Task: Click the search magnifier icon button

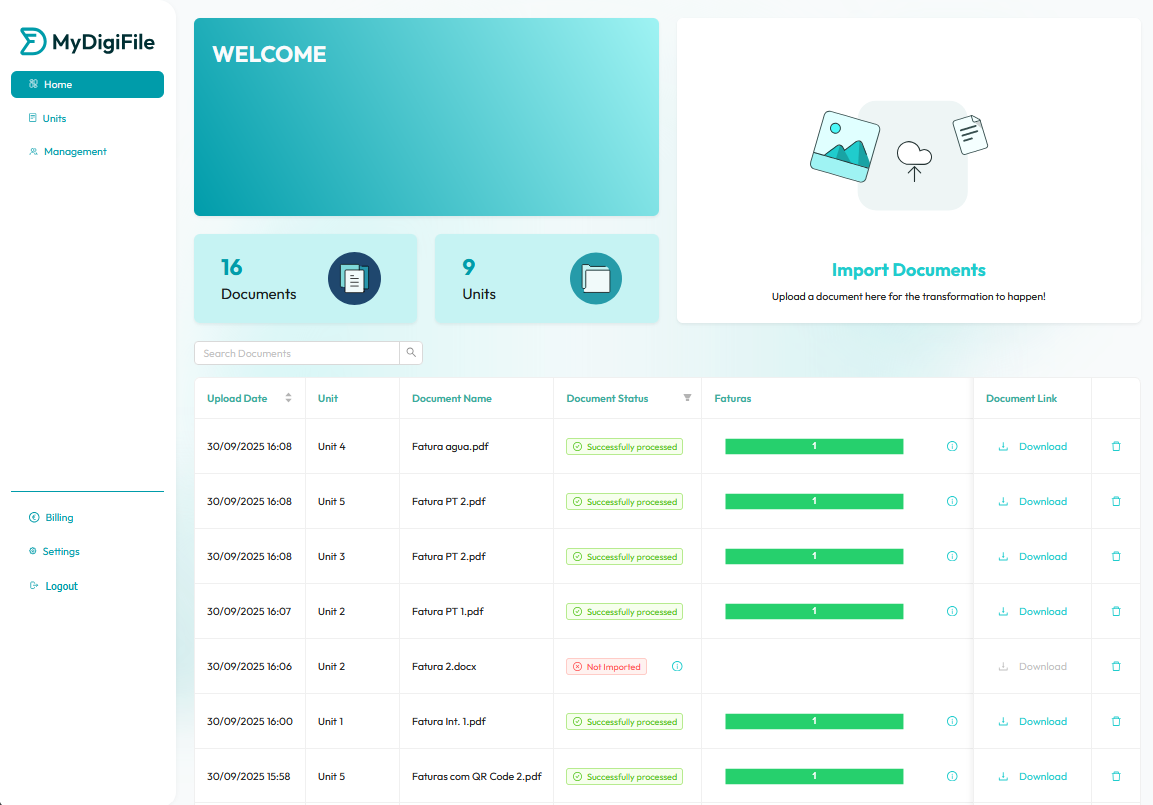Action: click(411, 353)
